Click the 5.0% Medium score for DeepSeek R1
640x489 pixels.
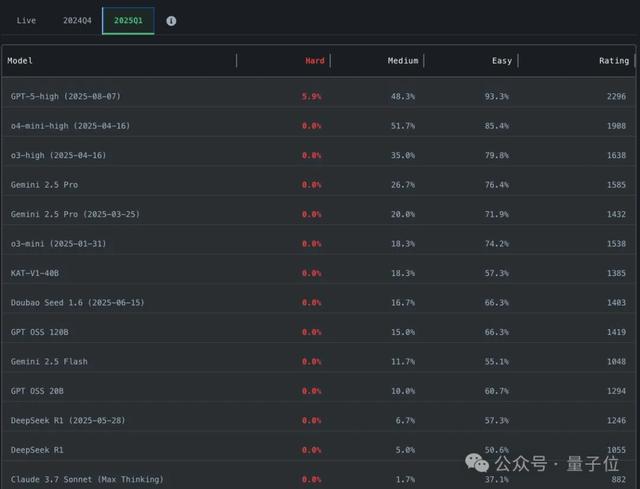(x=405, y=450)
